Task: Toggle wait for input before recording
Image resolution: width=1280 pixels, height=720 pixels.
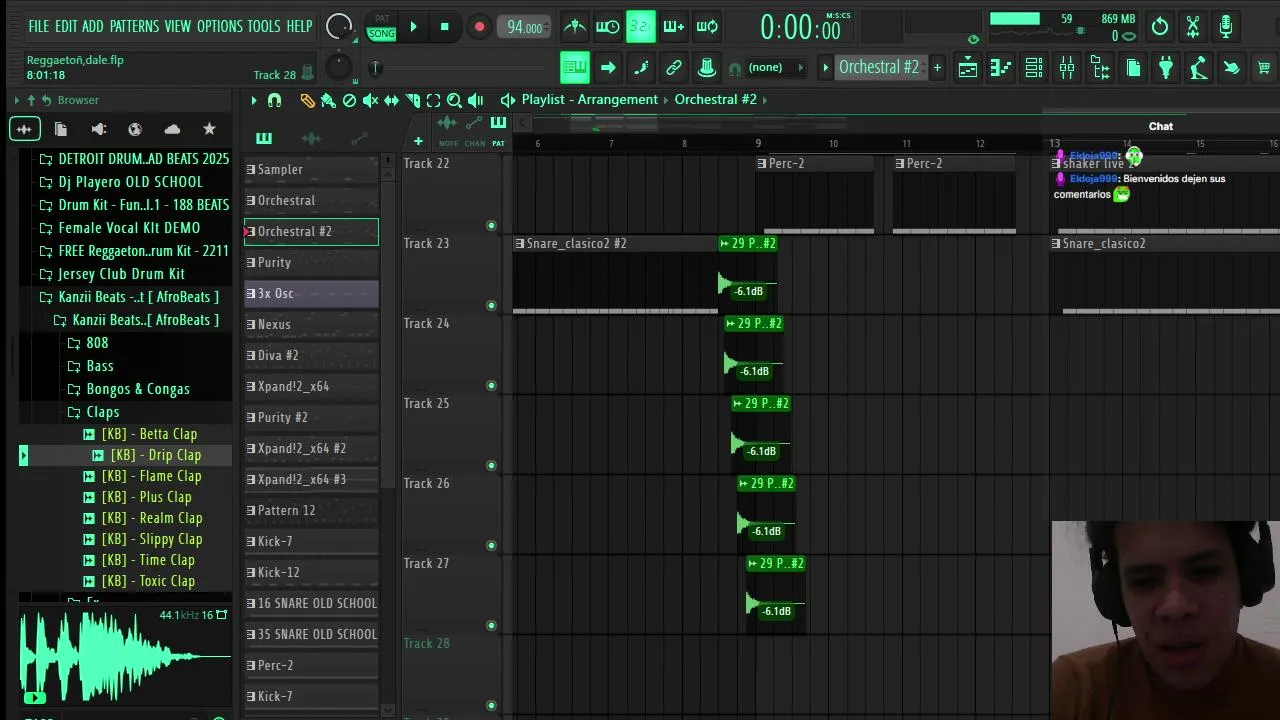Action: 608,27
